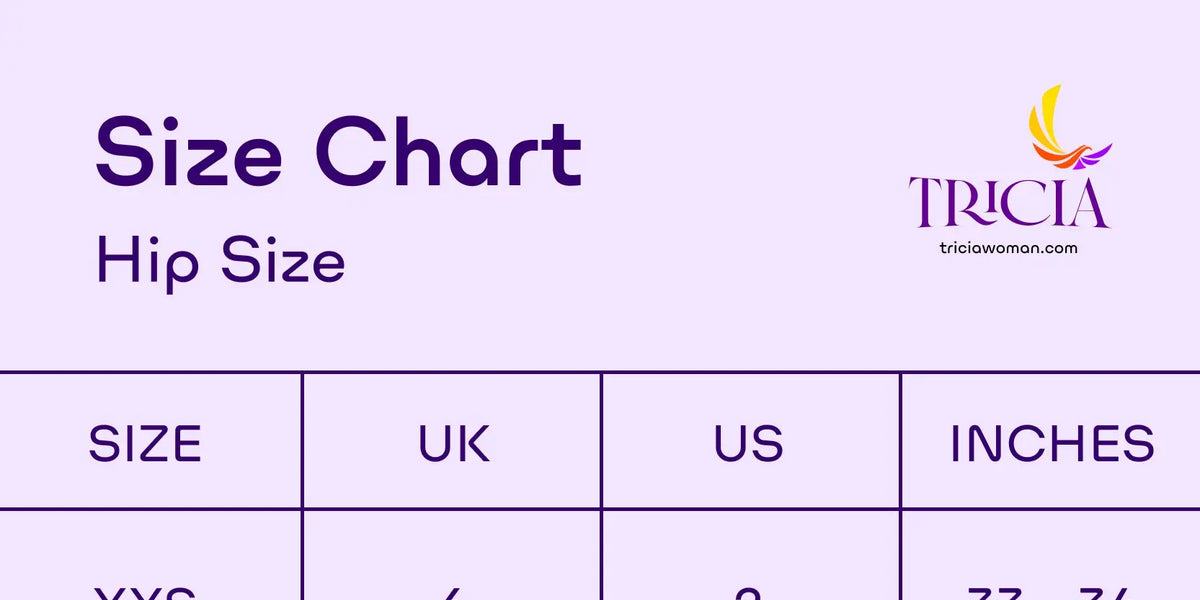Select the SIZE column header

[x=145, y=443]
